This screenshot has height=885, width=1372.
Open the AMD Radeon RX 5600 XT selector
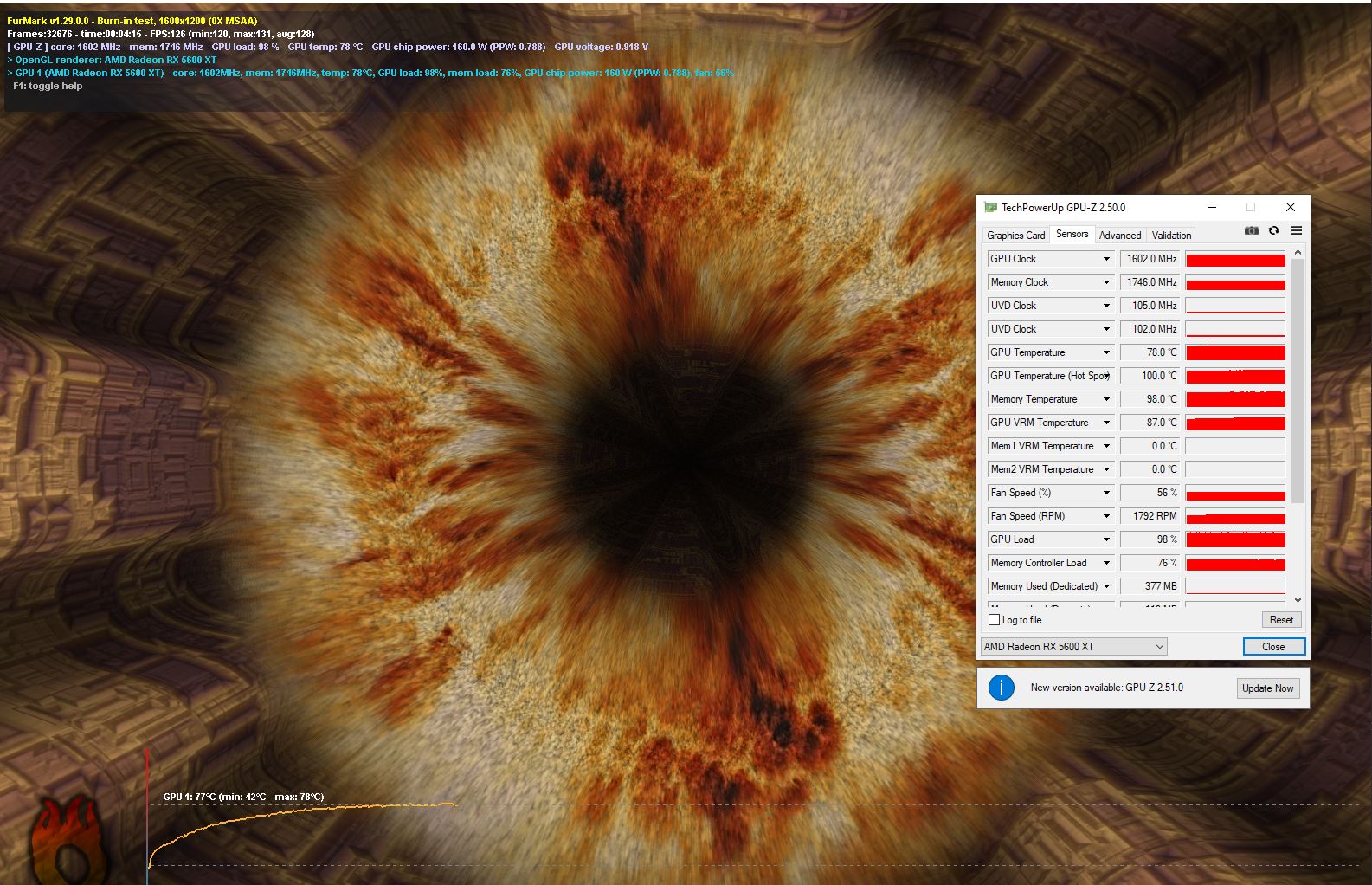point(1074,647)
